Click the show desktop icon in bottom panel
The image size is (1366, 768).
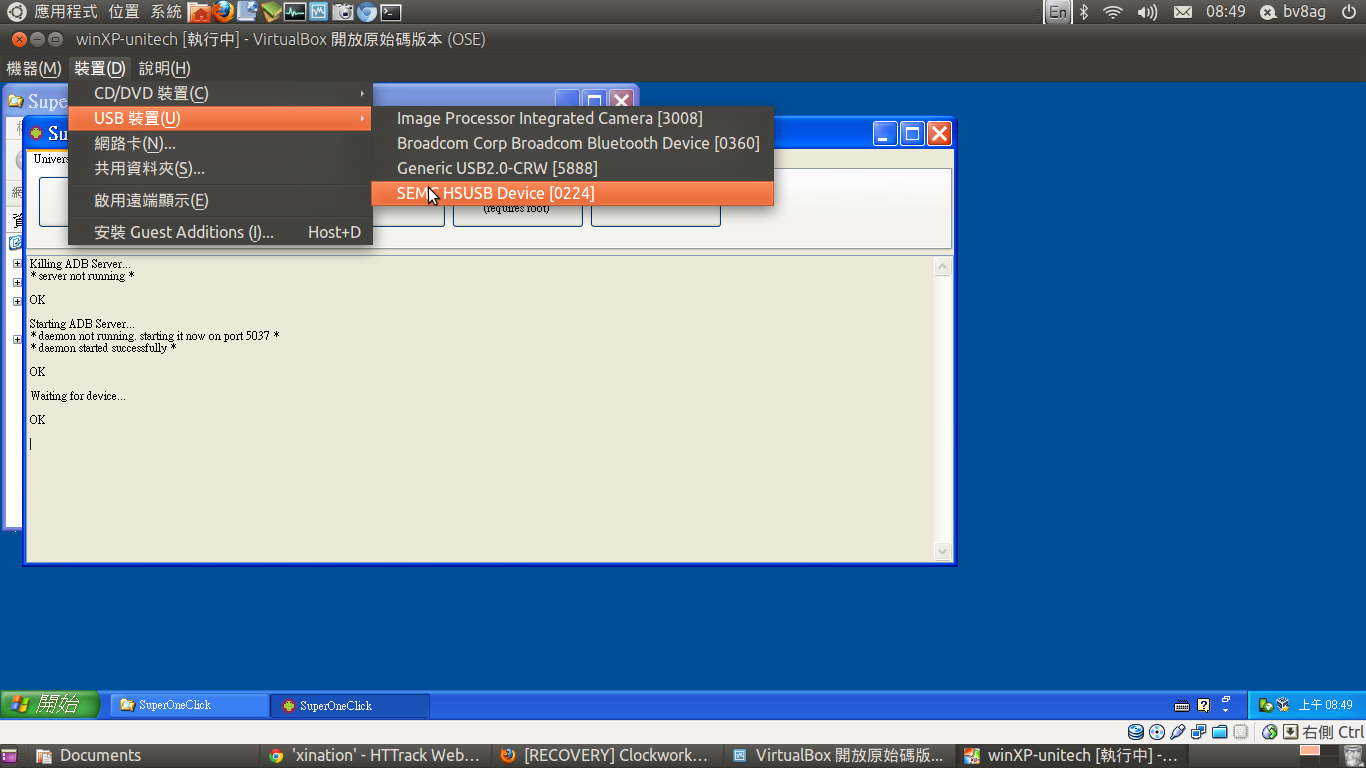point(9,756)
